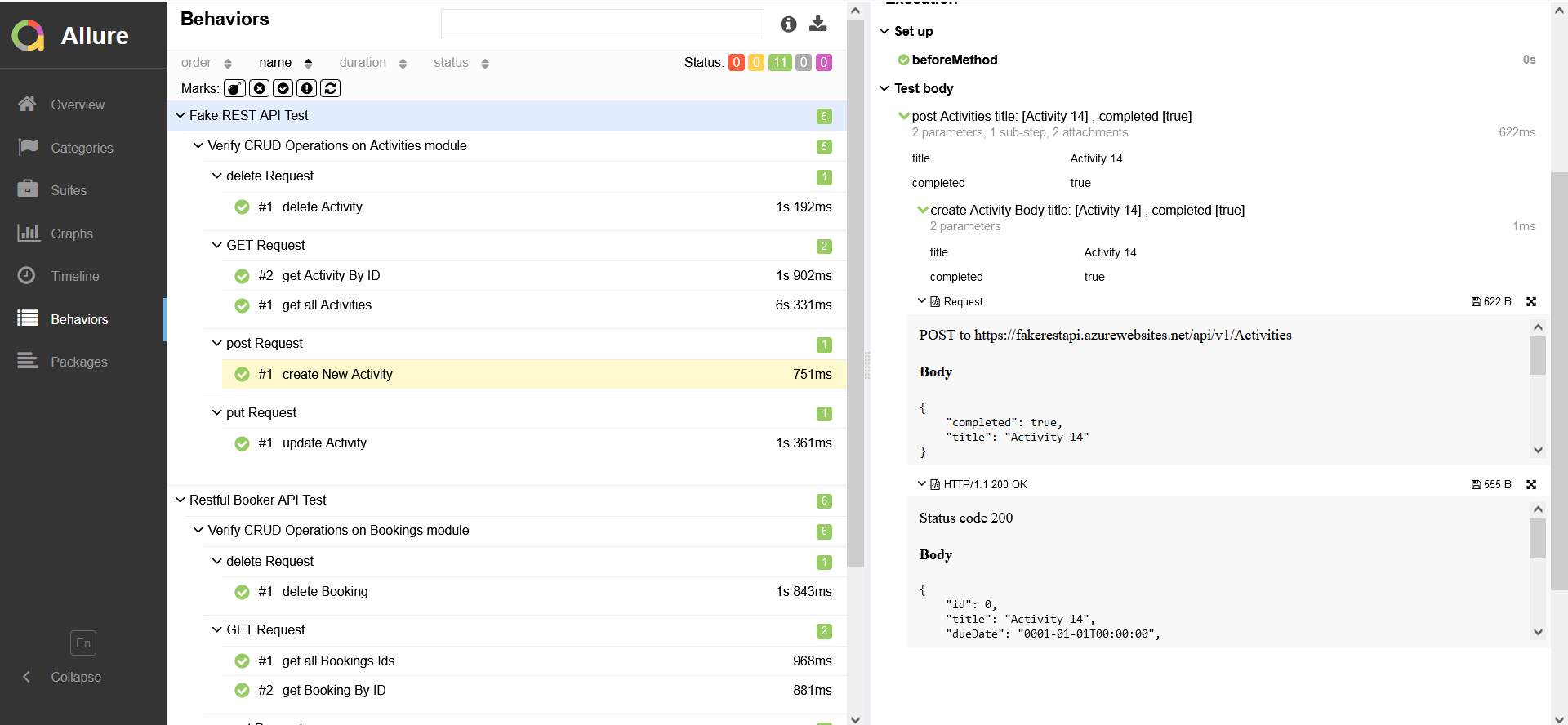The image size is (1568, 725).
Task: Collapse the post Request group
Action: (217, 344)
